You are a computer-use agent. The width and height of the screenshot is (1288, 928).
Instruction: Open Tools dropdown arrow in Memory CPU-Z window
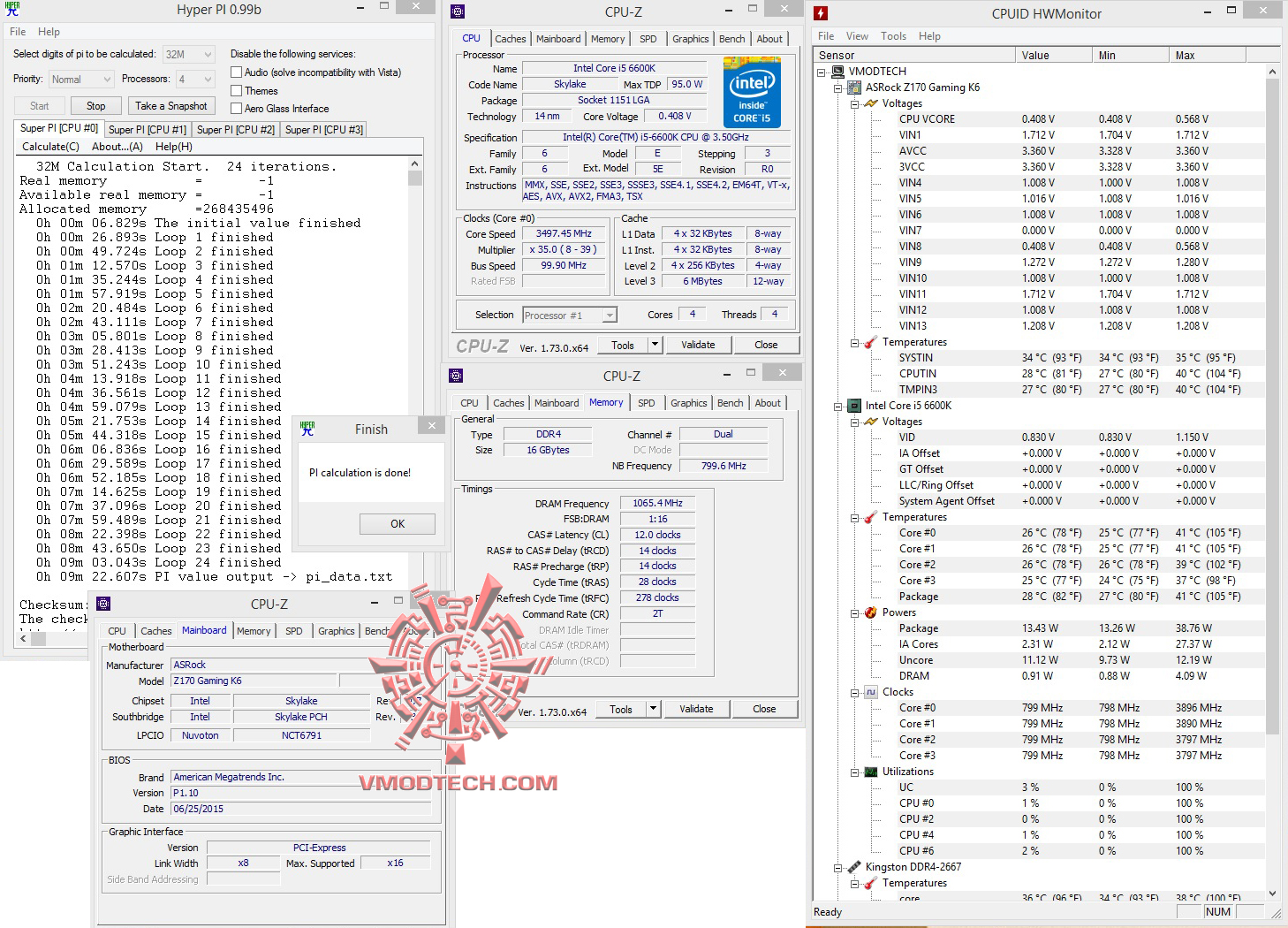653,709
